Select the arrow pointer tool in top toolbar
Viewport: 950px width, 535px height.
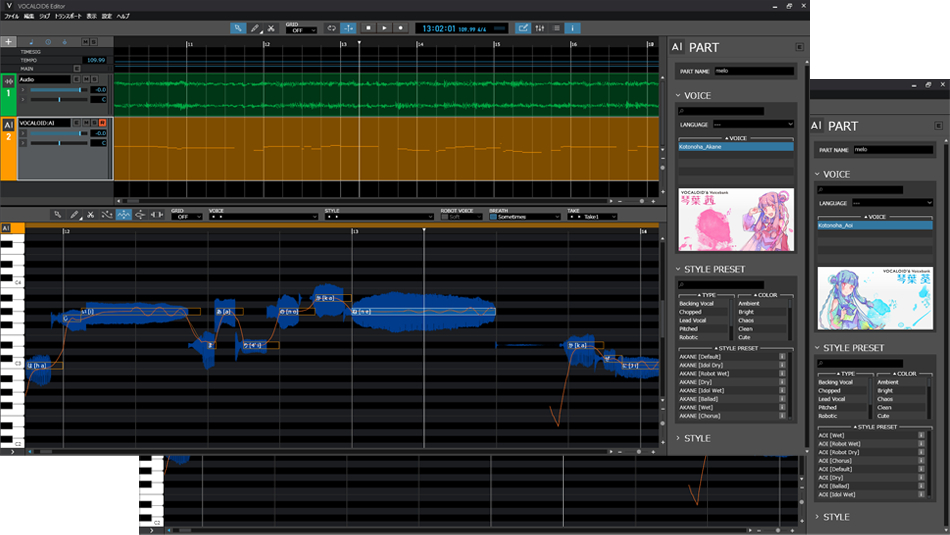tap(238, 28)
